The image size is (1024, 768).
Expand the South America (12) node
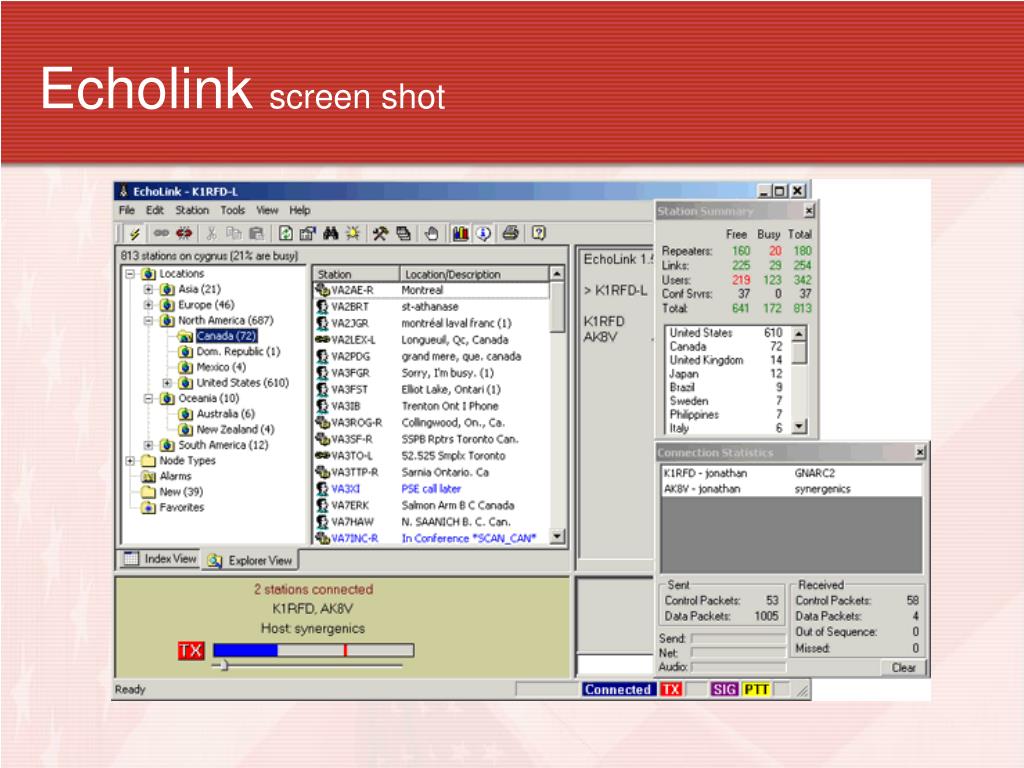148,445
